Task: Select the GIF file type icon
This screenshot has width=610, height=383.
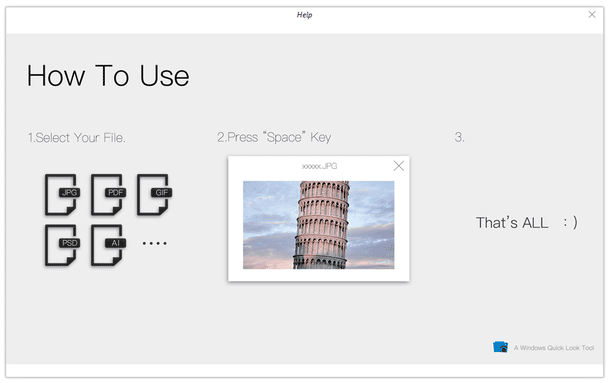Action: (x=154, y=194)
